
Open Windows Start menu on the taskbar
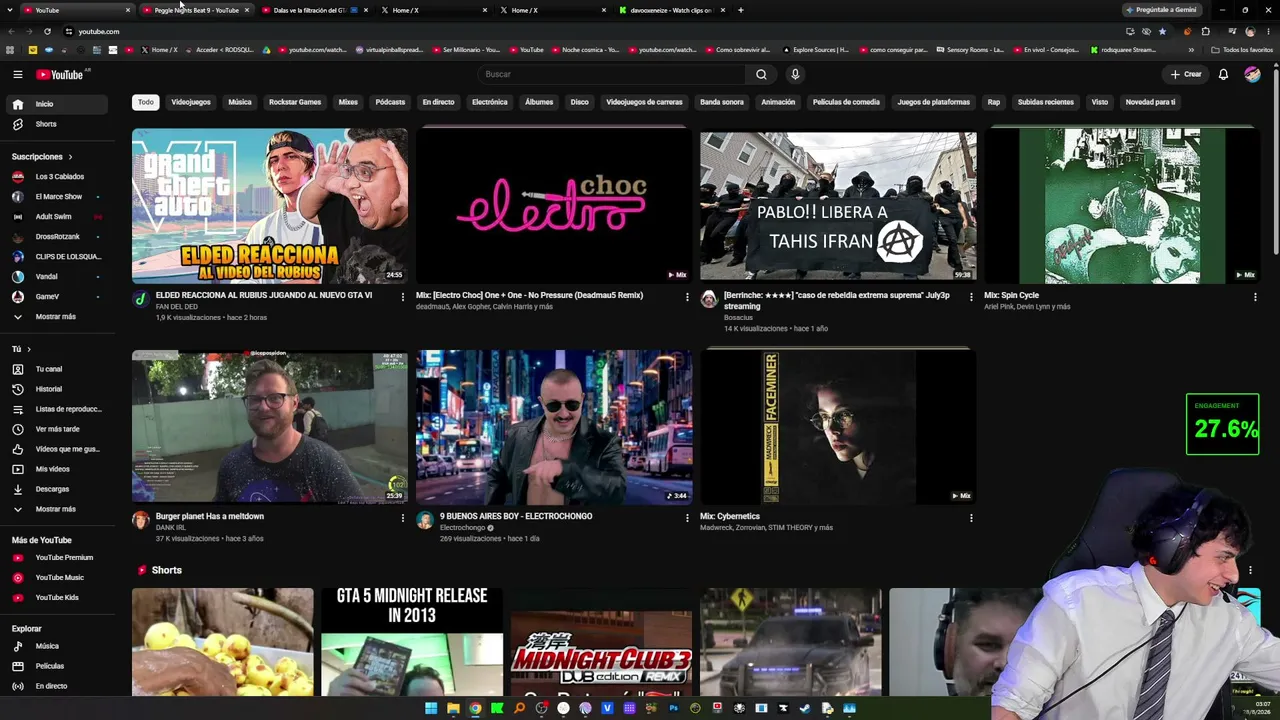point(431,708)
